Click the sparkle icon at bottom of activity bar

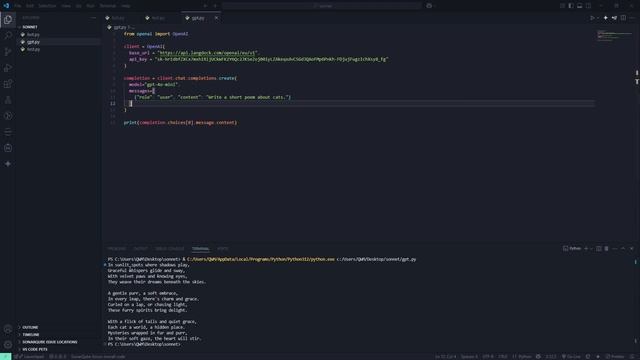click(8, 164)
